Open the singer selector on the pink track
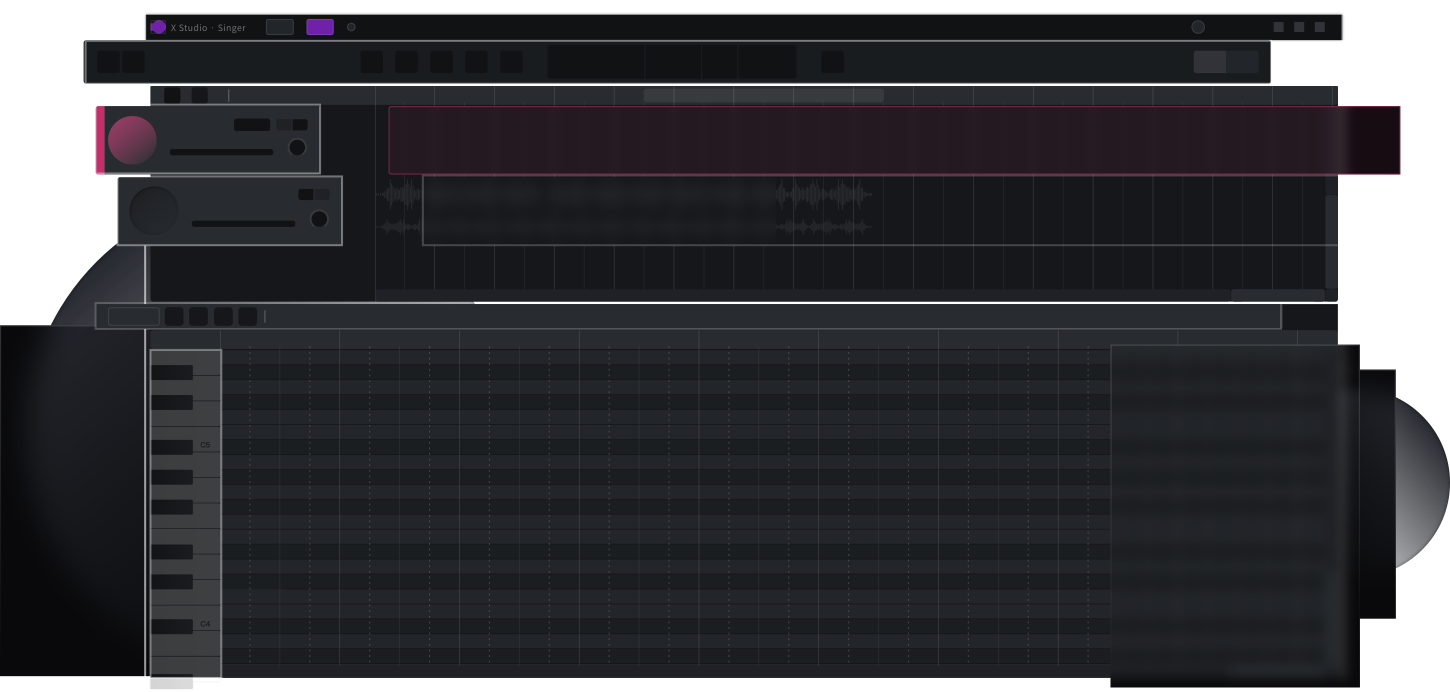 (x=252, y=125)
